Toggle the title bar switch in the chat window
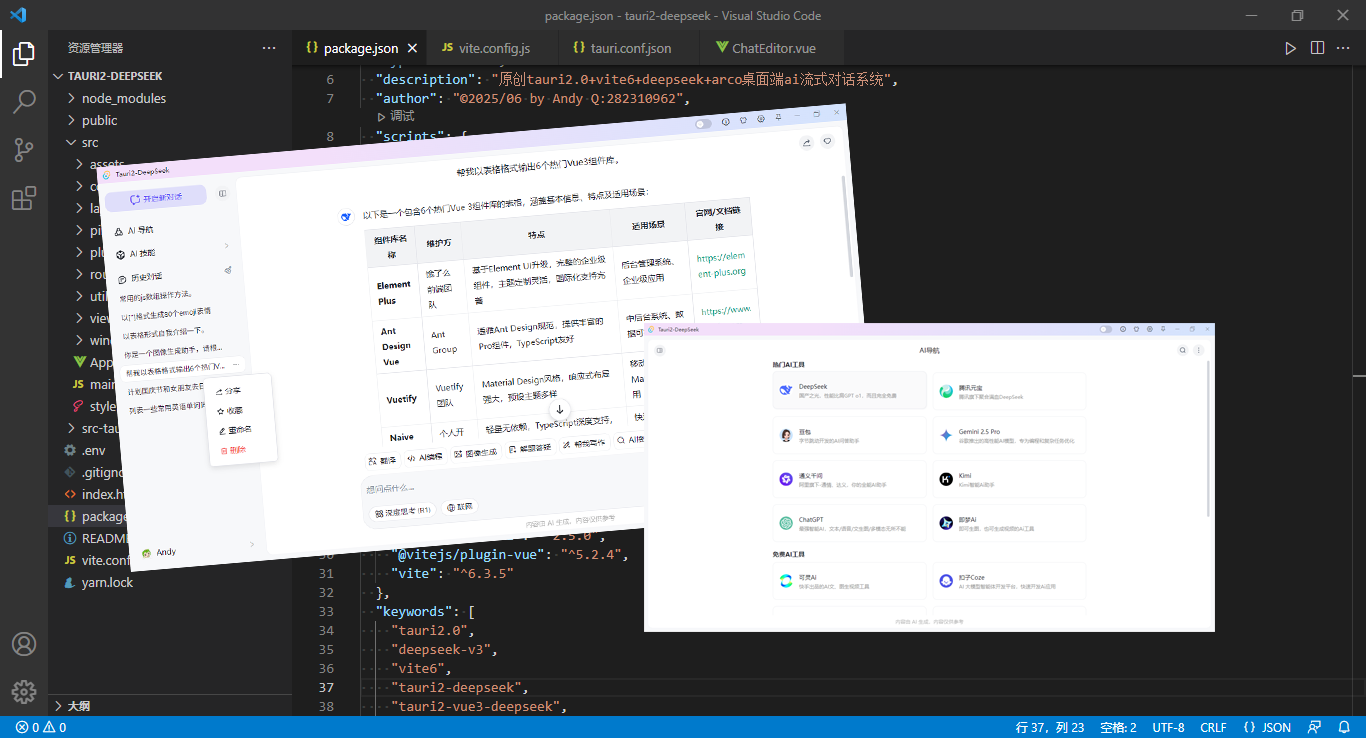Screen dimensions: 1366x738 703,124
